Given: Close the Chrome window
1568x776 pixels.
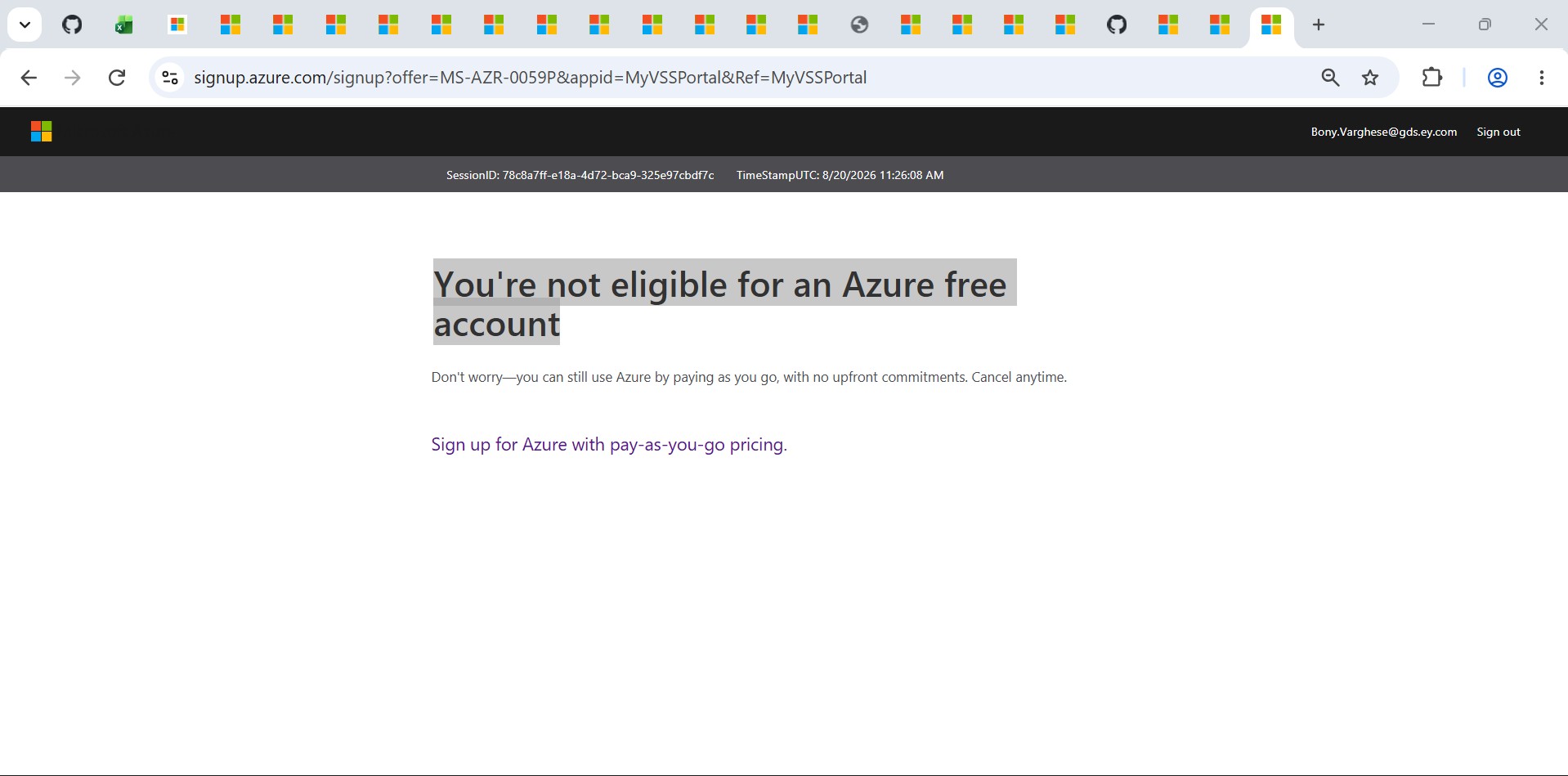Looking at the screenshot, I should (x=1541, y=25).
